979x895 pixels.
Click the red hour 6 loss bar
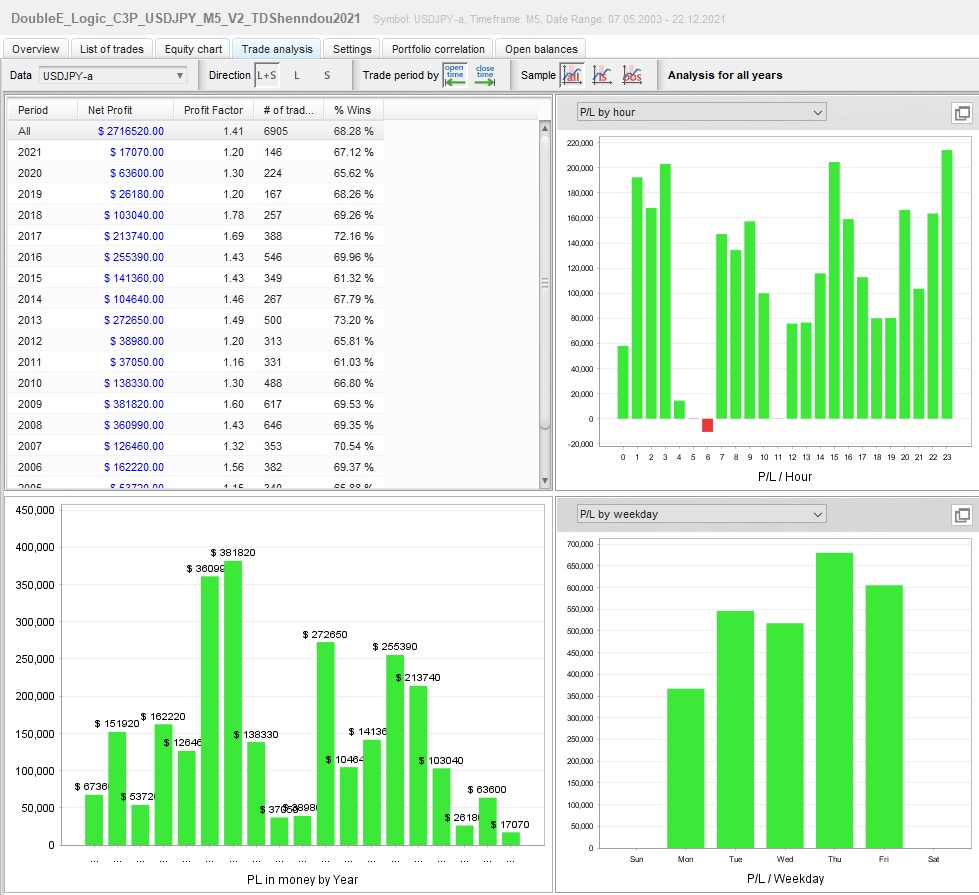click(708, 425)
